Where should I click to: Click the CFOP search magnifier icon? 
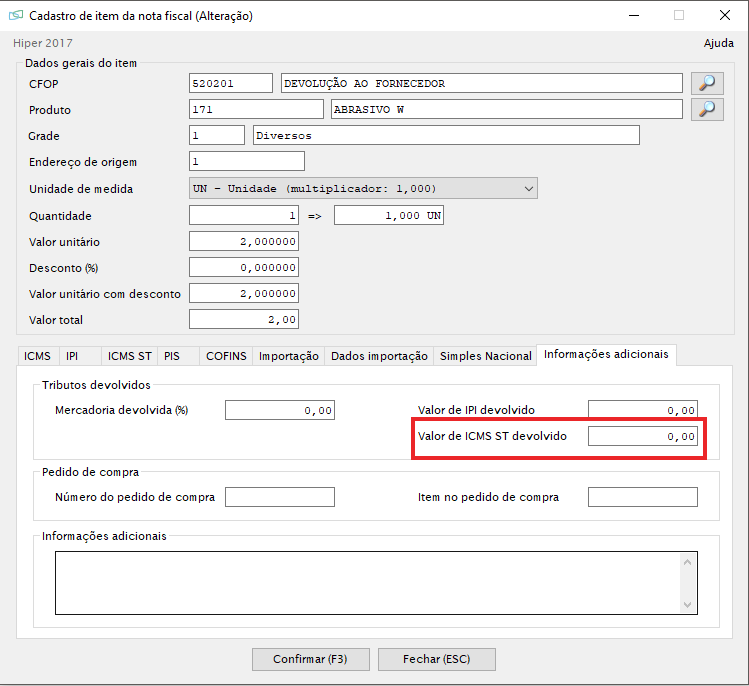click(x=707, y=83)
